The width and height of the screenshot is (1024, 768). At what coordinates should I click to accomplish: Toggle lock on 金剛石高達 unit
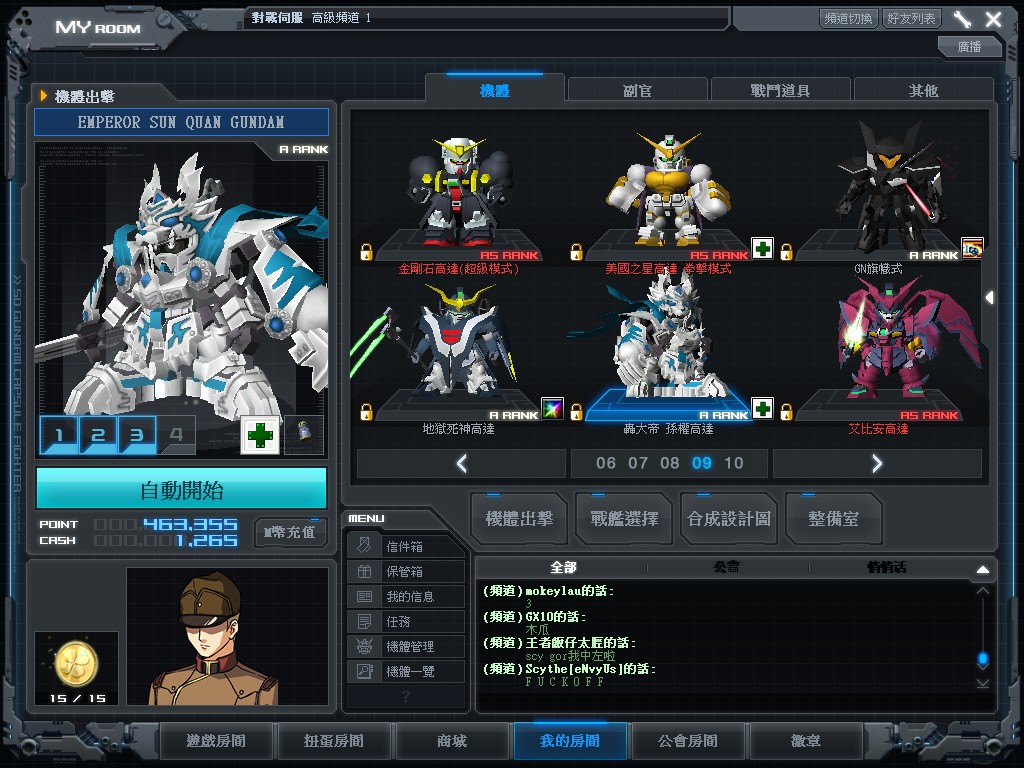(366, 251)
